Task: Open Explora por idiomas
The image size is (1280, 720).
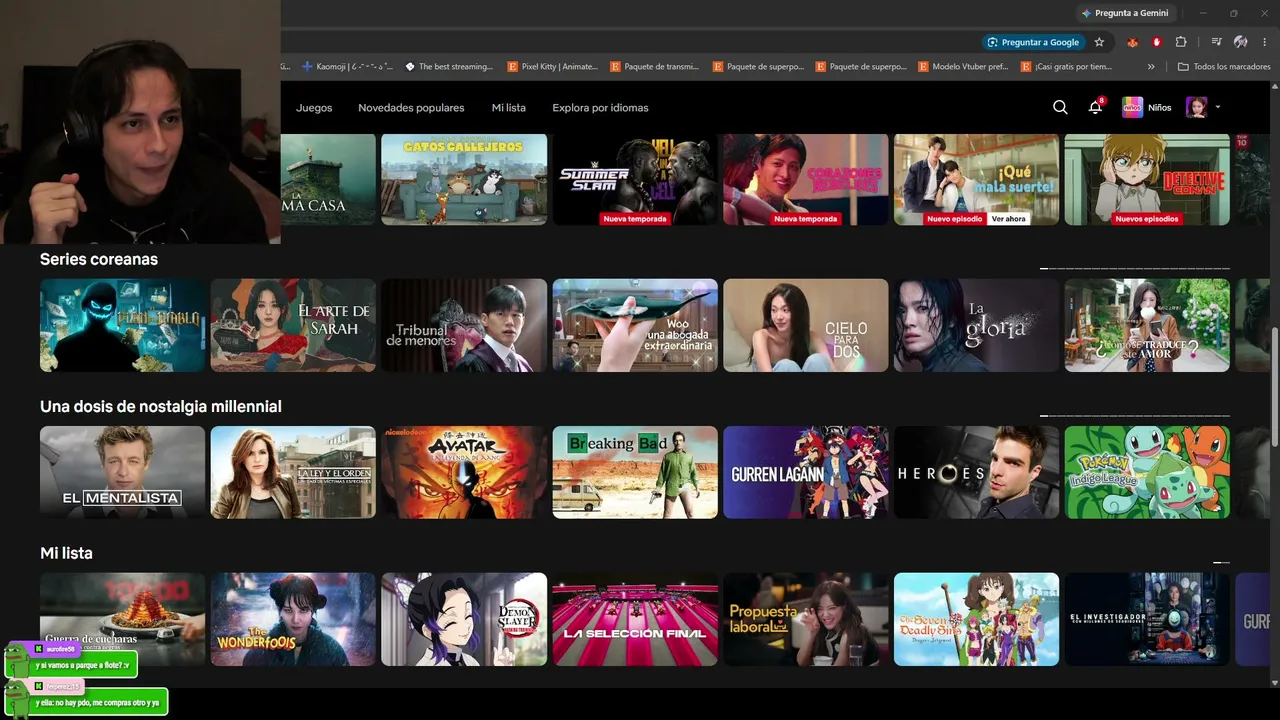Action: click(600, 108)
